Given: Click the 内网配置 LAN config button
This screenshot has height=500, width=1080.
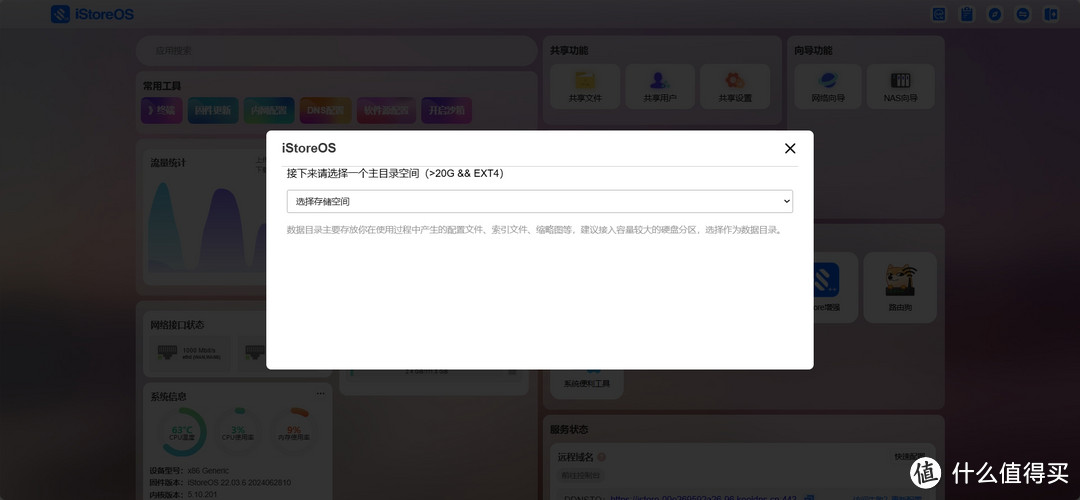Looking at the screenshot, I should (x=269, y=110).
